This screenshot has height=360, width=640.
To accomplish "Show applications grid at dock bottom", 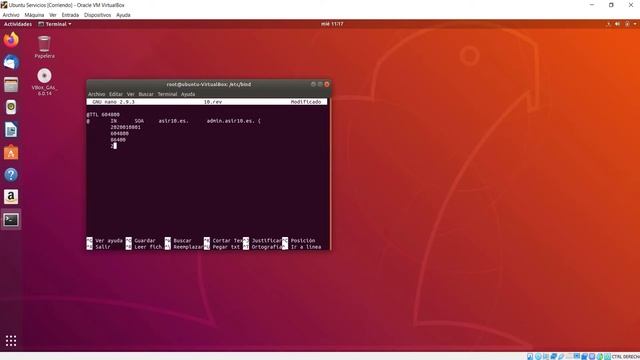I will (11, 340).
